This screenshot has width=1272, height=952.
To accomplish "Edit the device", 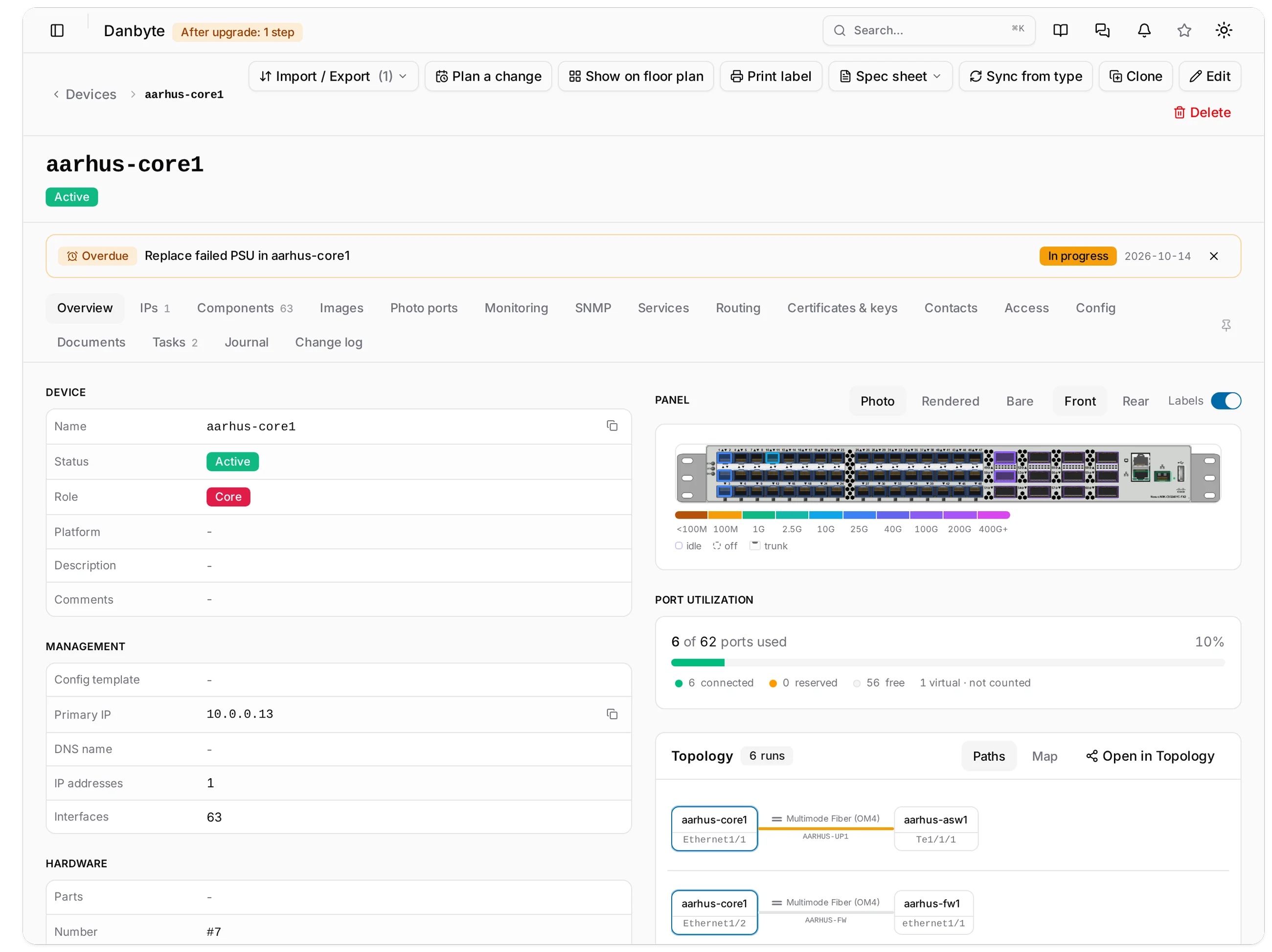I will pyautogui.click(x=1209, y=76).
